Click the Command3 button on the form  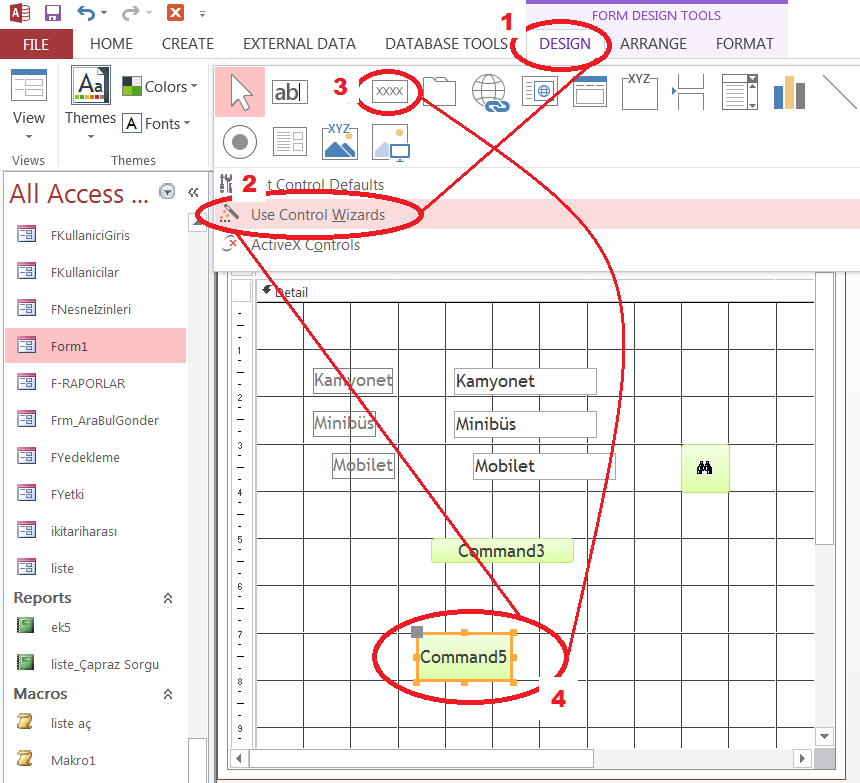point(502,551)
